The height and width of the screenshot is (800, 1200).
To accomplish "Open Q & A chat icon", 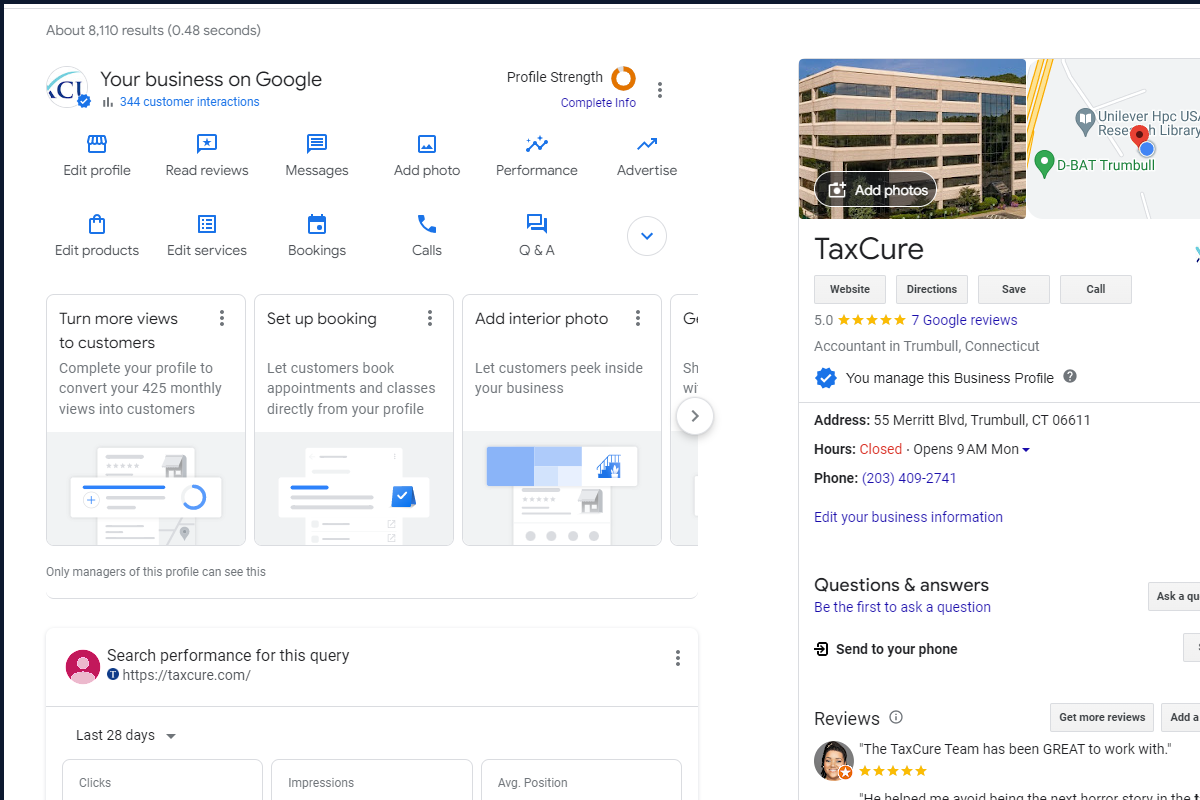I will coord(537,224).
